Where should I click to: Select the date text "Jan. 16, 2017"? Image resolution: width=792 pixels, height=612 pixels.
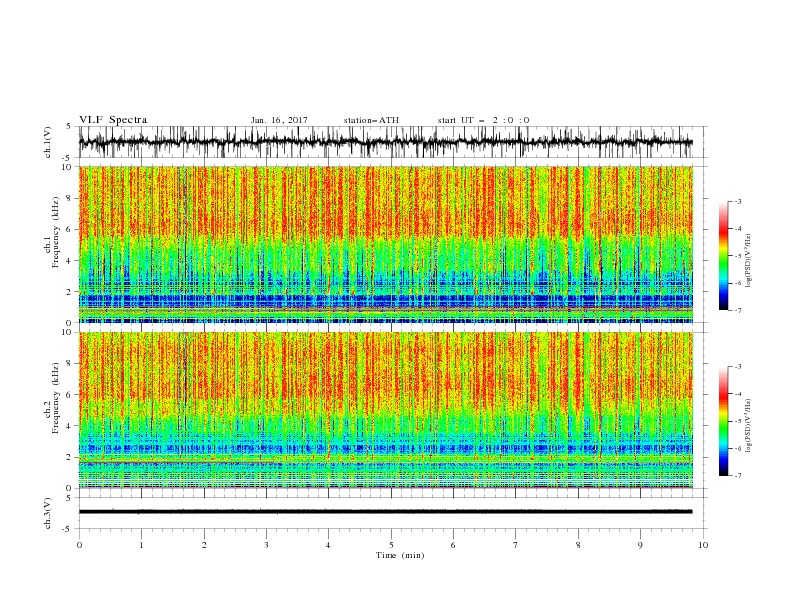(x=279, y=120)
